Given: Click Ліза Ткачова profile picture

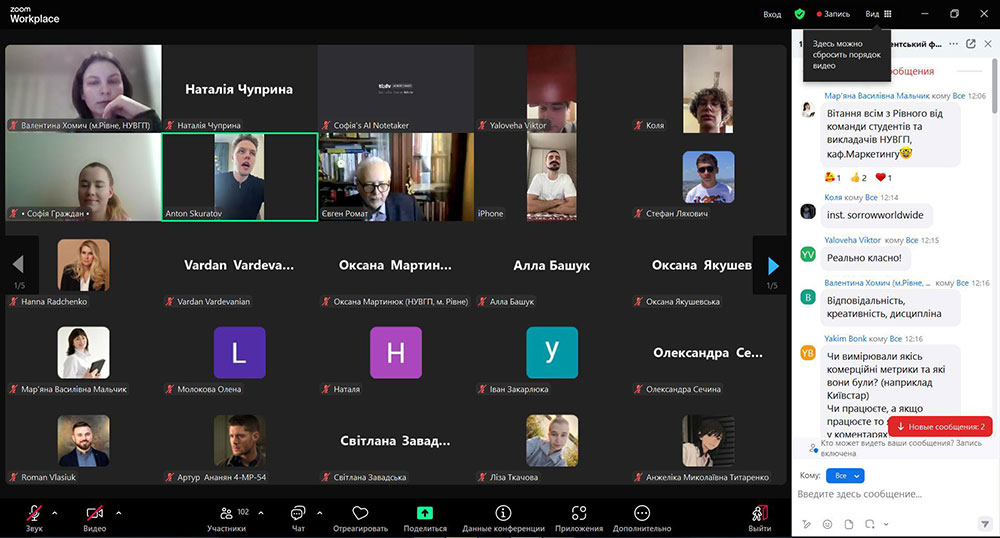Looking at the screenshot, I should (x=552, y=440).
